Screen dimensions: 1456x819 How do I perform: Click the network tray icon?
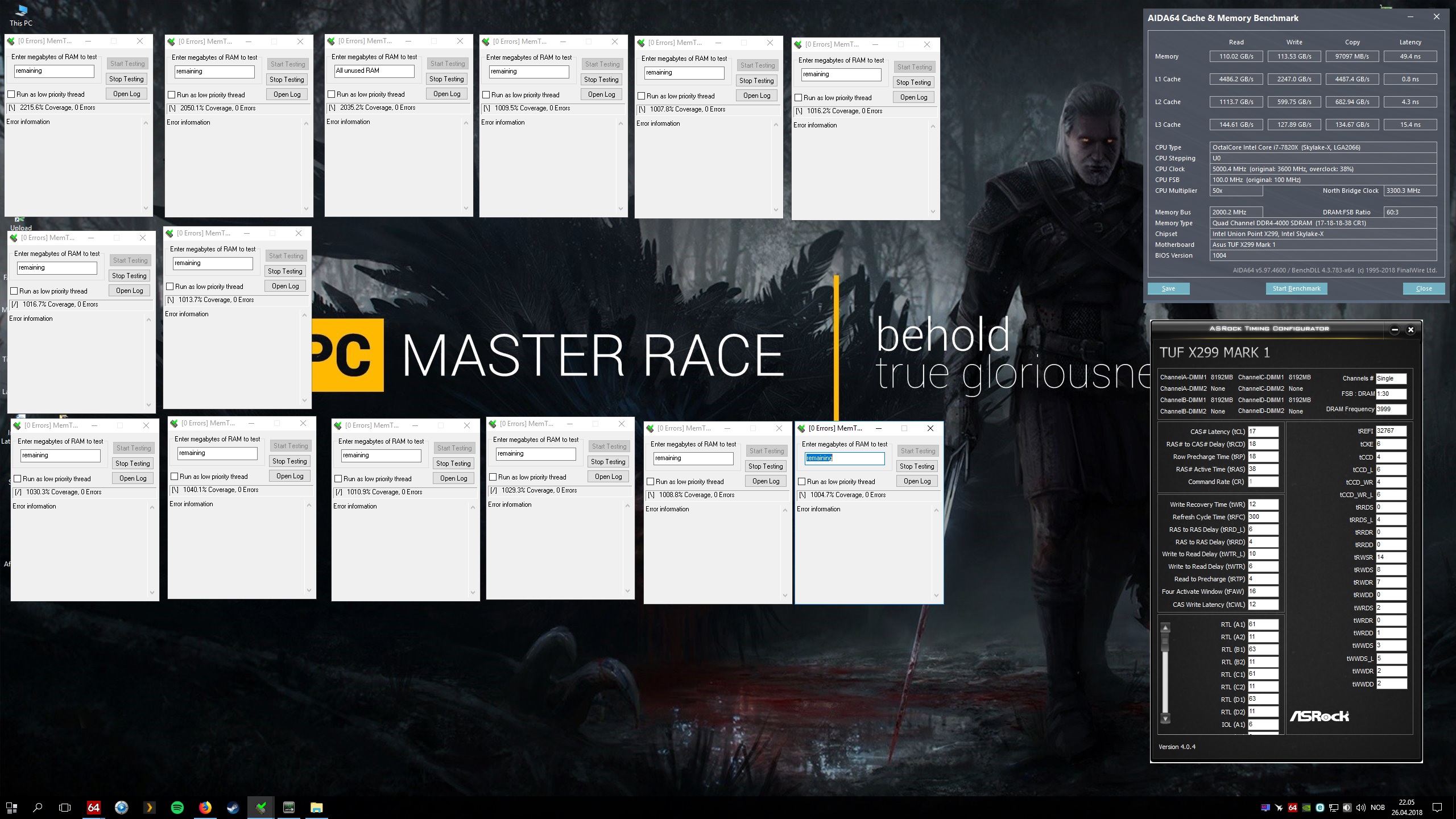(x=1334, y=808)
